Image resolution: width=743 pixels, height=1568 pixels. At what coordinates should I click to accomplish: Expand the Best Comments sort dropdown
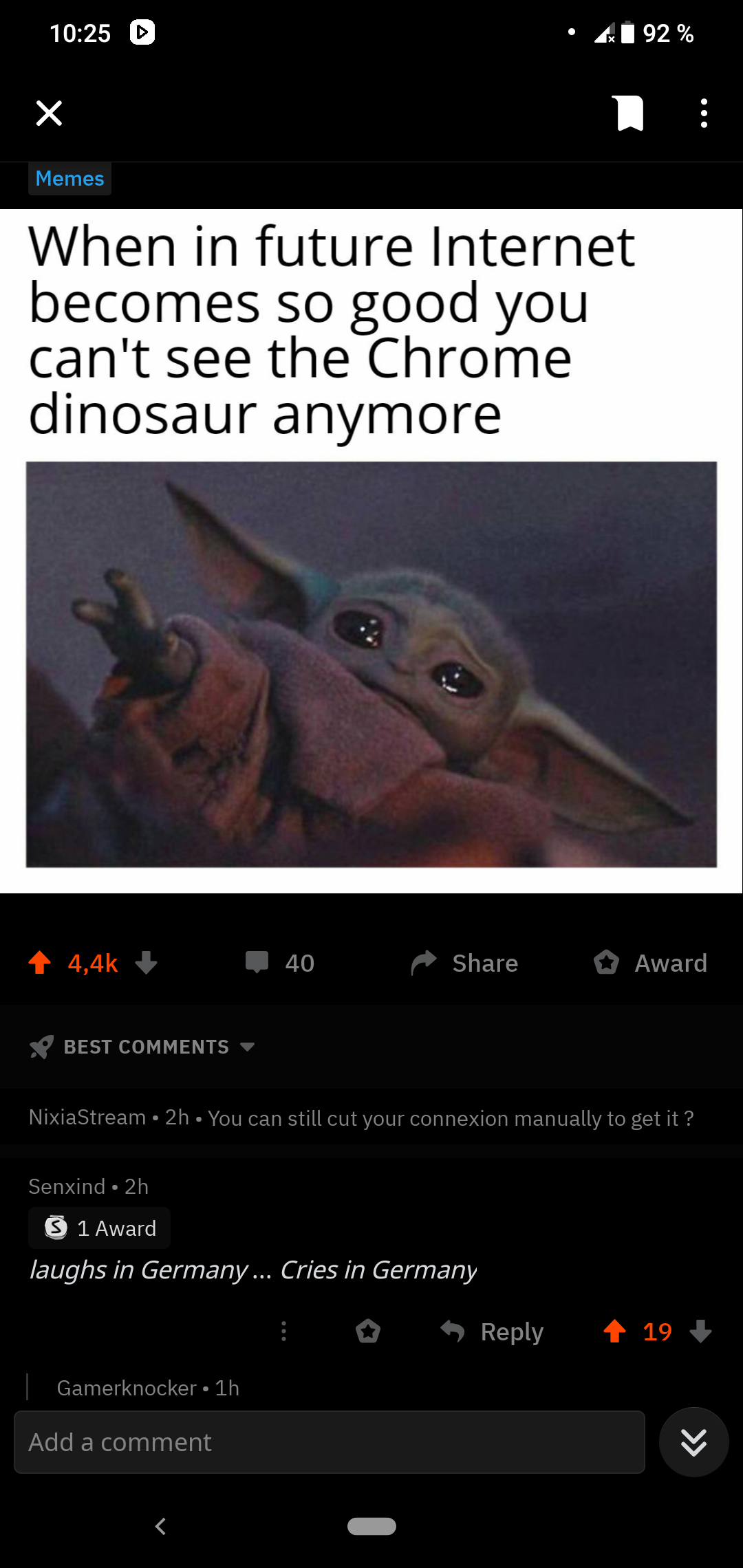click(142, 1047)
